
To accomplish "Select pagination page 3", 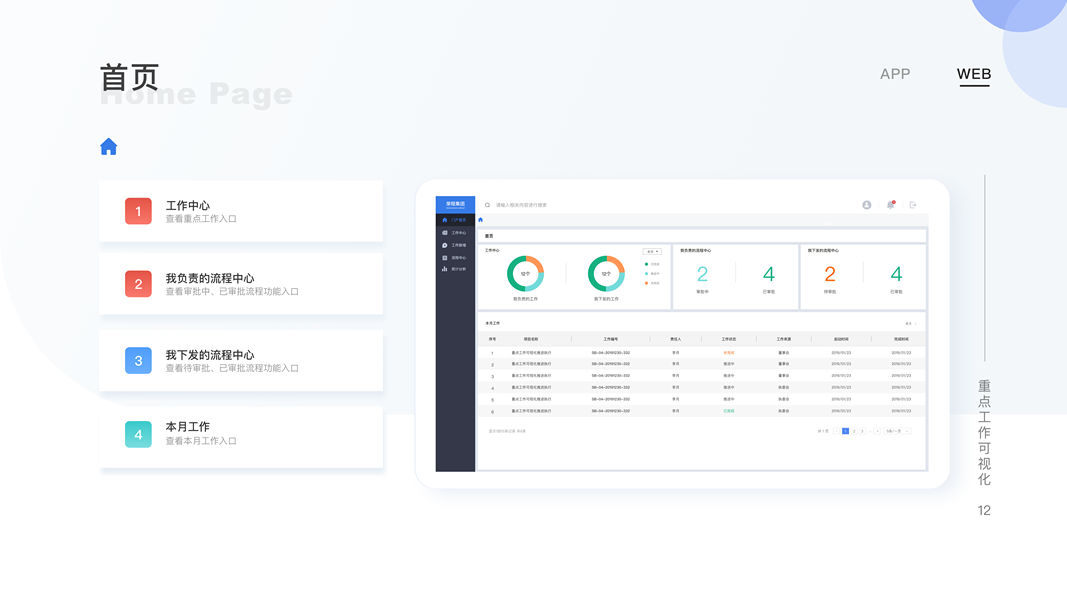I will click(862, 431).
